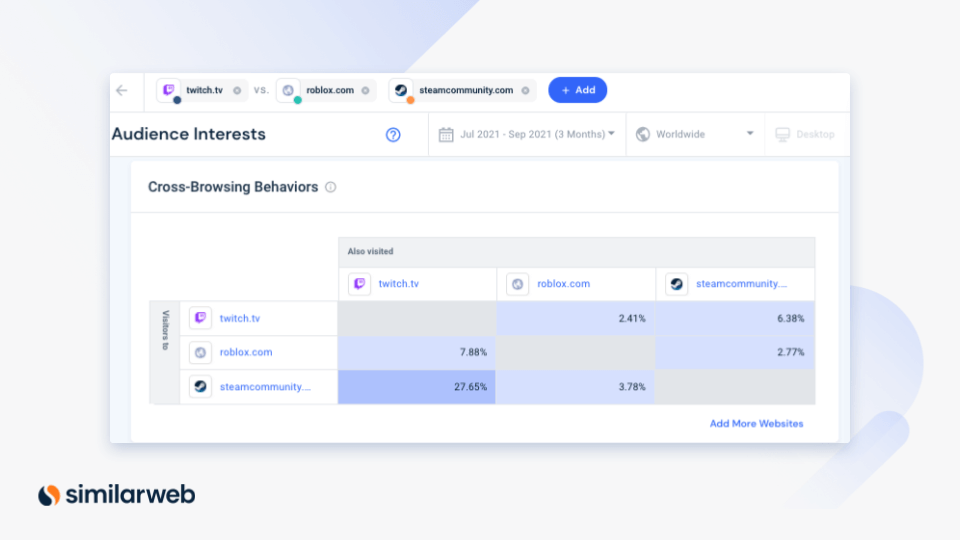Remove steamcommunity.com from the comparison
The image size is (960, 540).
pos(524,90)
